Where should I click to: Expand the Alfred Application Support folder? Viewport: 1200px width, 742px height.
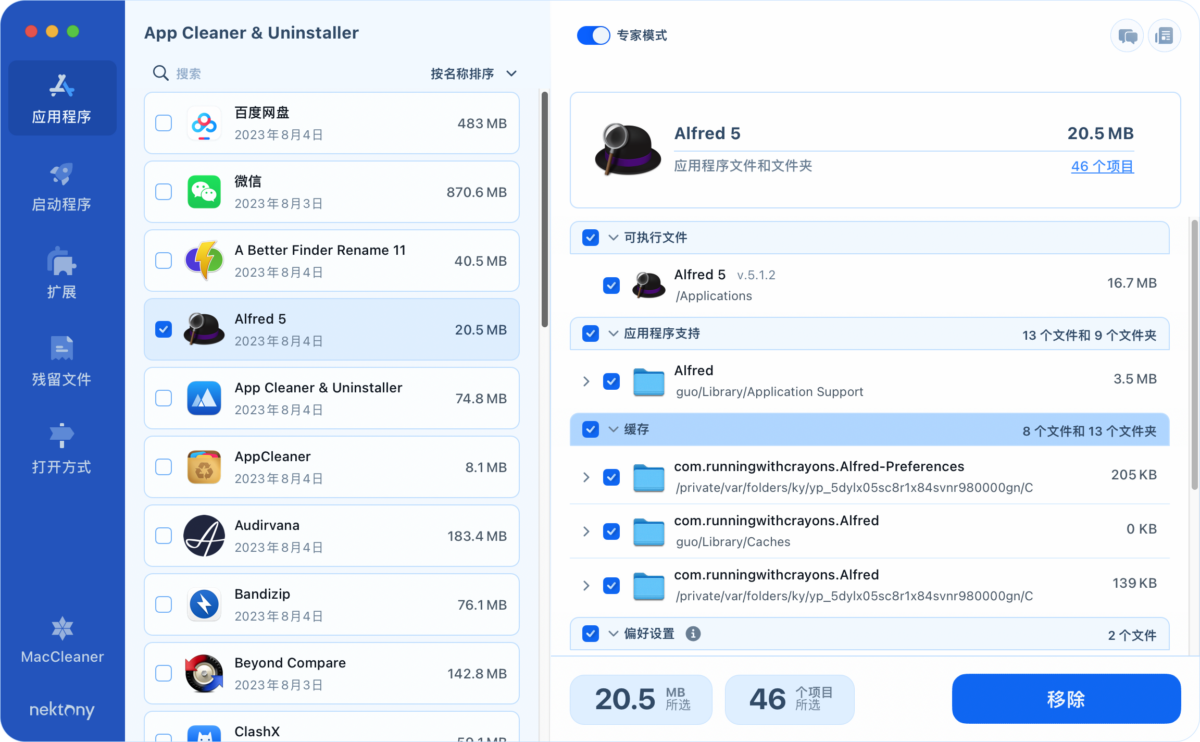[586, 381]
